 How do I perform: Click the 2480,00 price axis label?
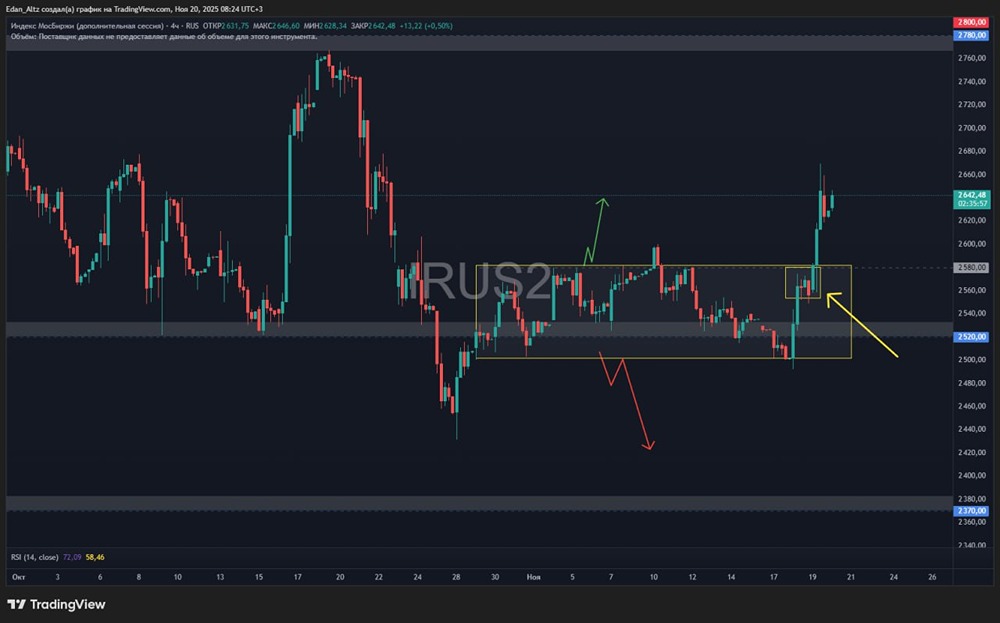tap(972, 383)
